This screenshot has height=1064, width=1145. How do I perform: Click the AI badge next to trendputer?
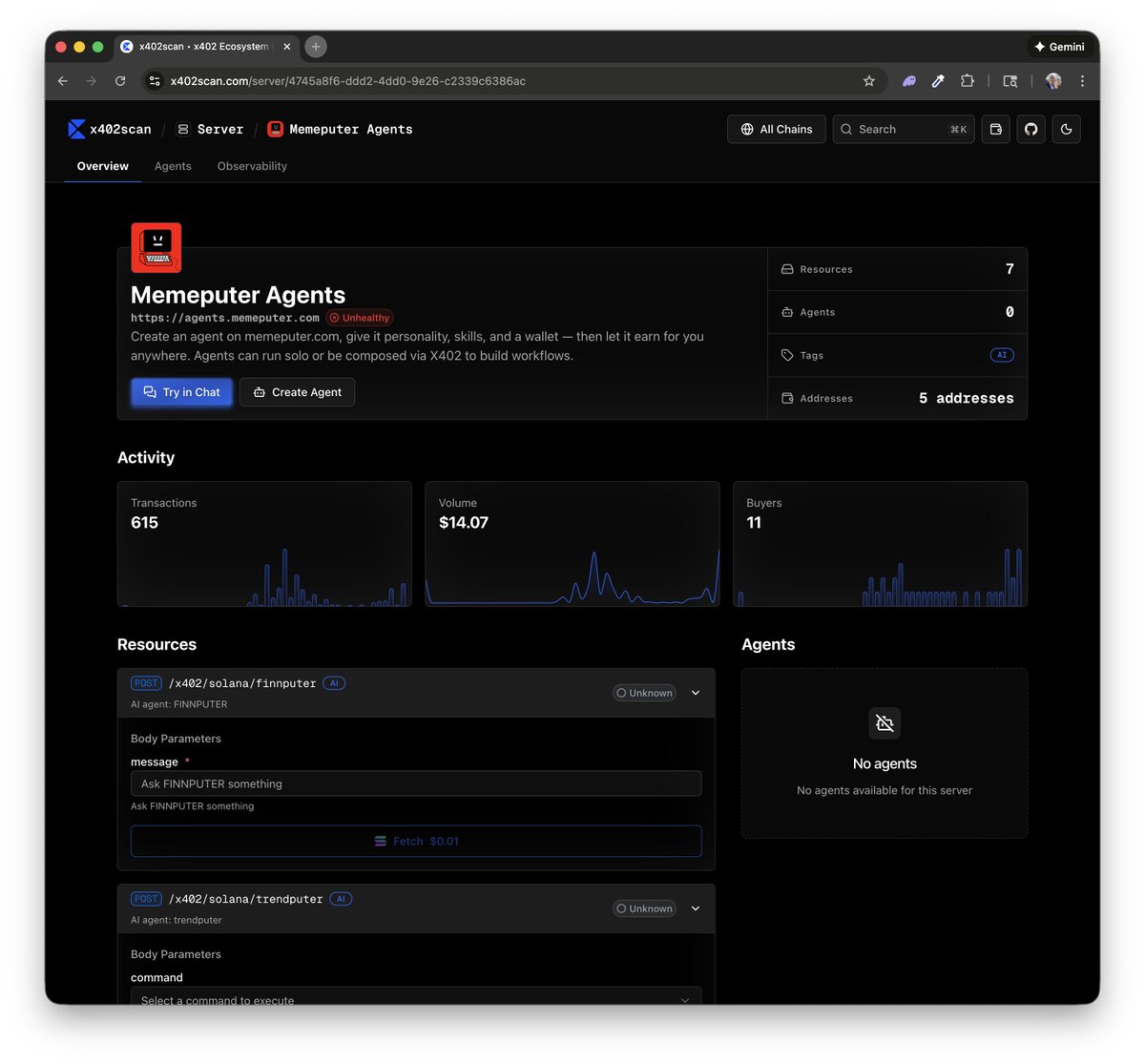click(341, 899)
